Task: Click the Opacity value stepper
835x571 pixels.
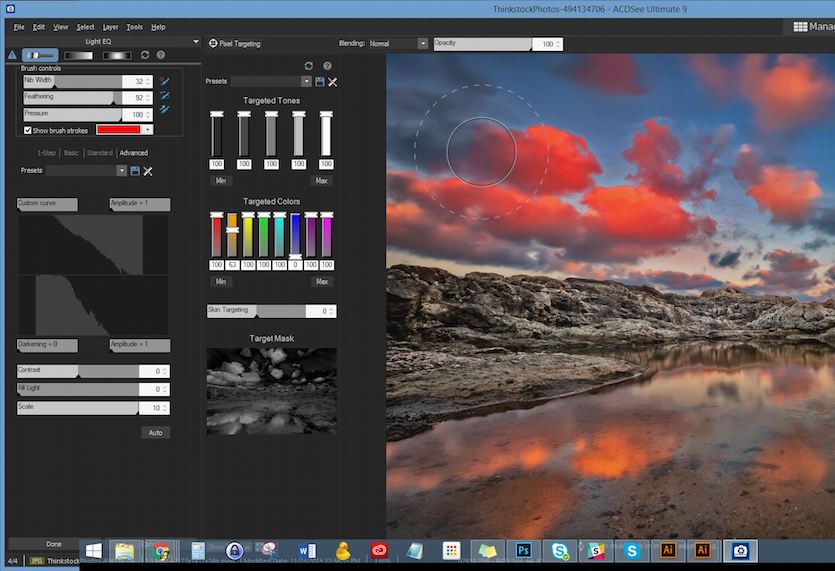Action: click(x=558, y=44)
